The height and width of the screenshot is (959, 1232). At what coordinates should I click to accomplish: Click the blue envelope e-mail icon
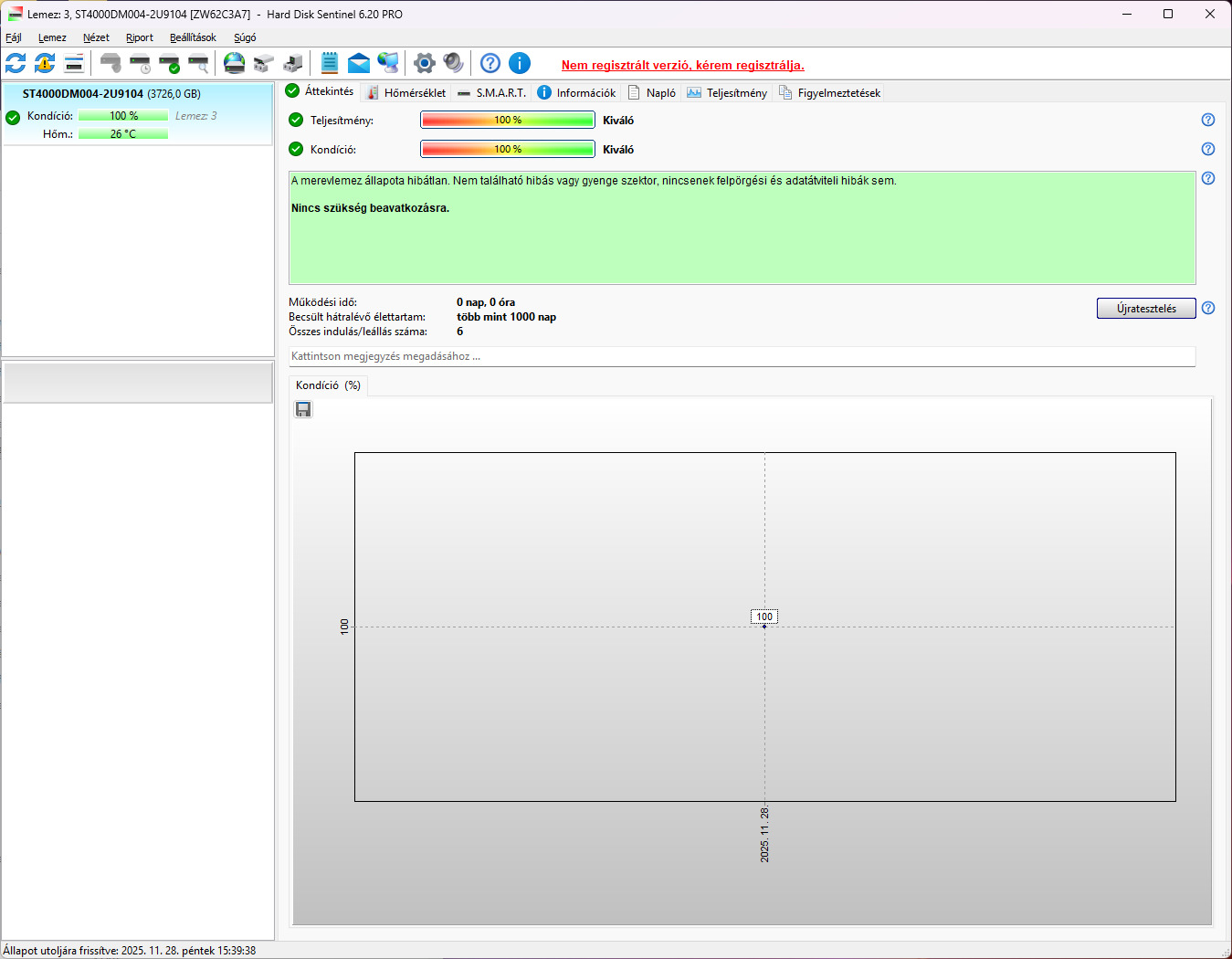pos(359,63)
